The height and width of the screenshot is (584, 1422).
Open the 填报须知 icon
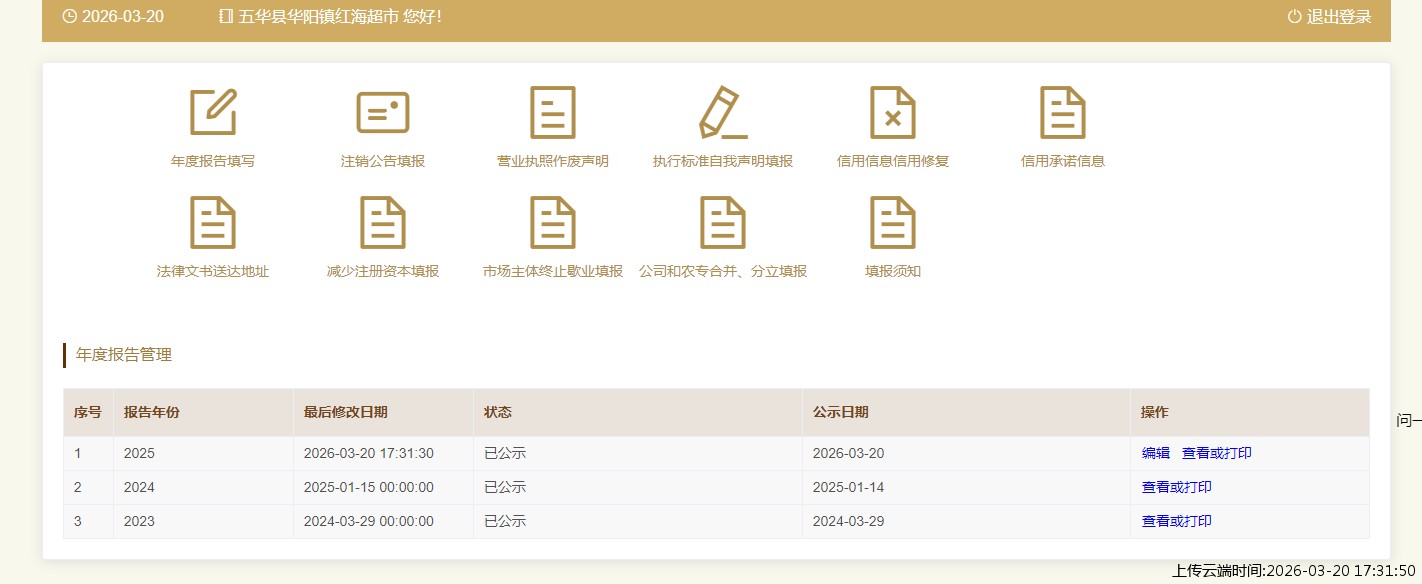tap(893, 222)
